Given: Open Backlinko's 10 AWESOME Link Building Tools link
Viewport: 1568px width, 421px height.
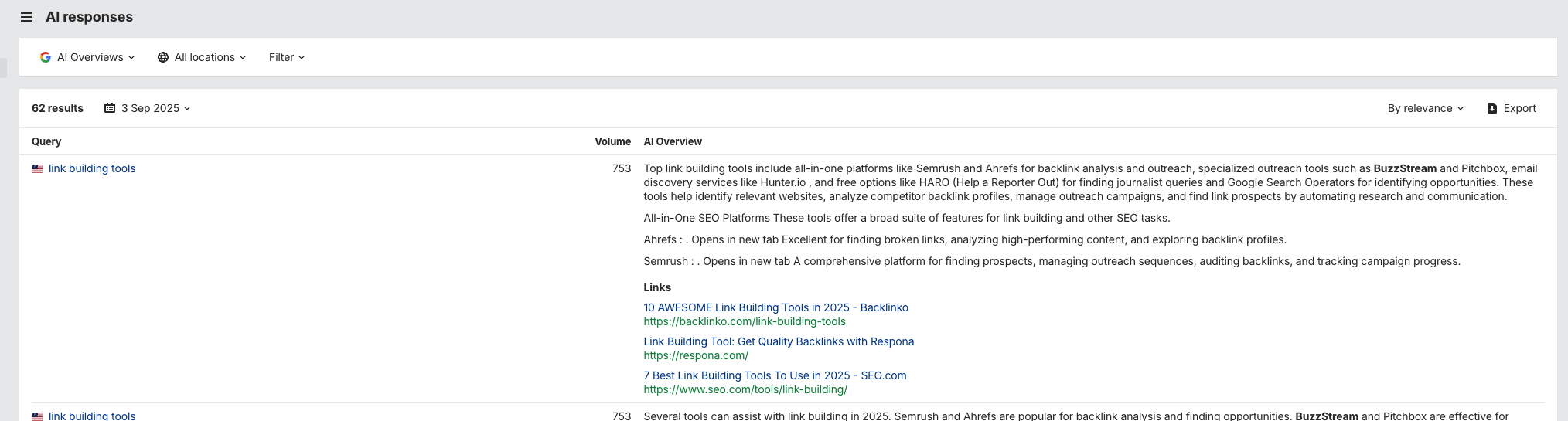Looking at the screenshot, I should point(775,307).
